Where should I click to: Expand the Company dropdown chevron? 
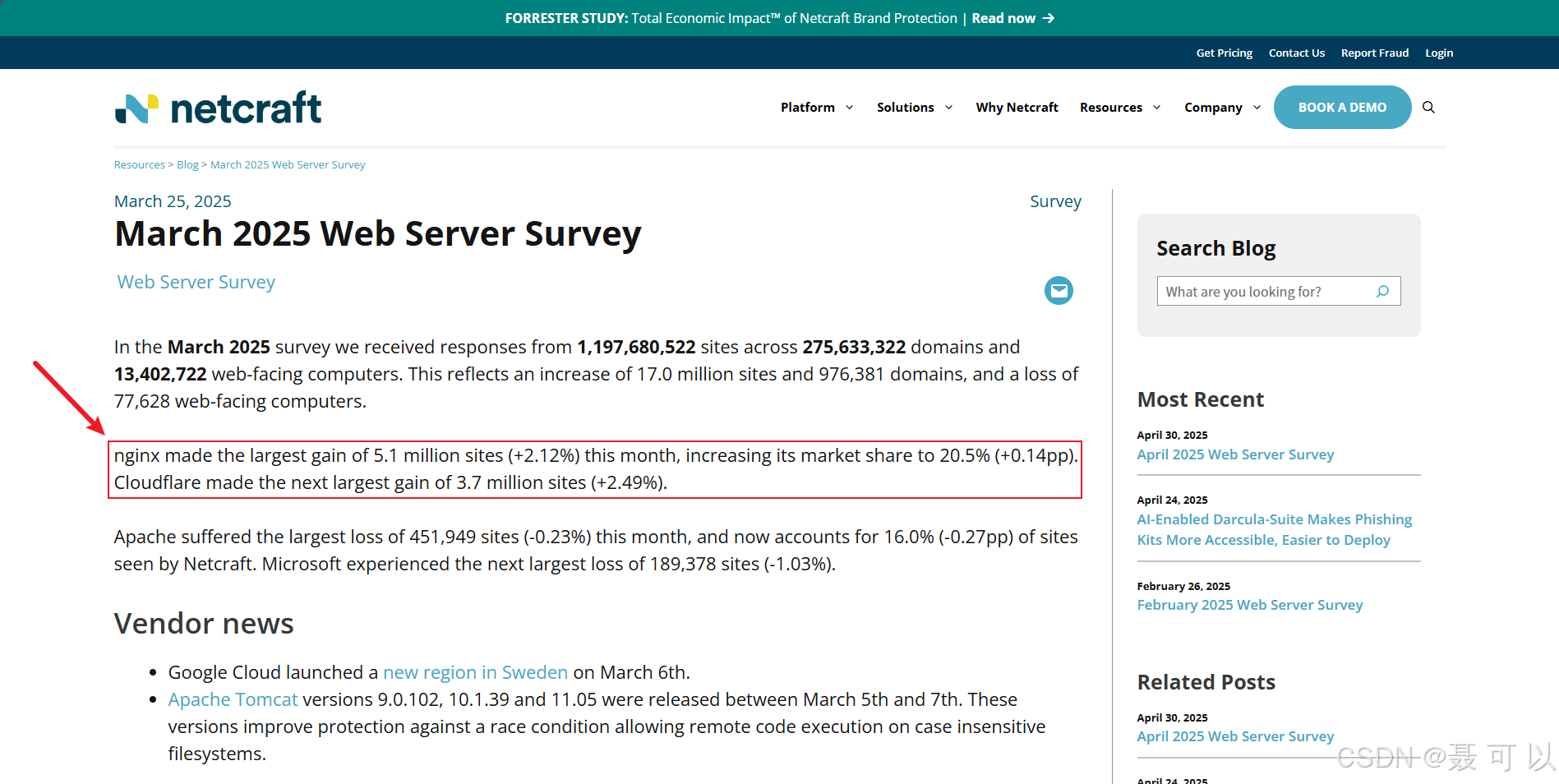(x=1257, y=108)
